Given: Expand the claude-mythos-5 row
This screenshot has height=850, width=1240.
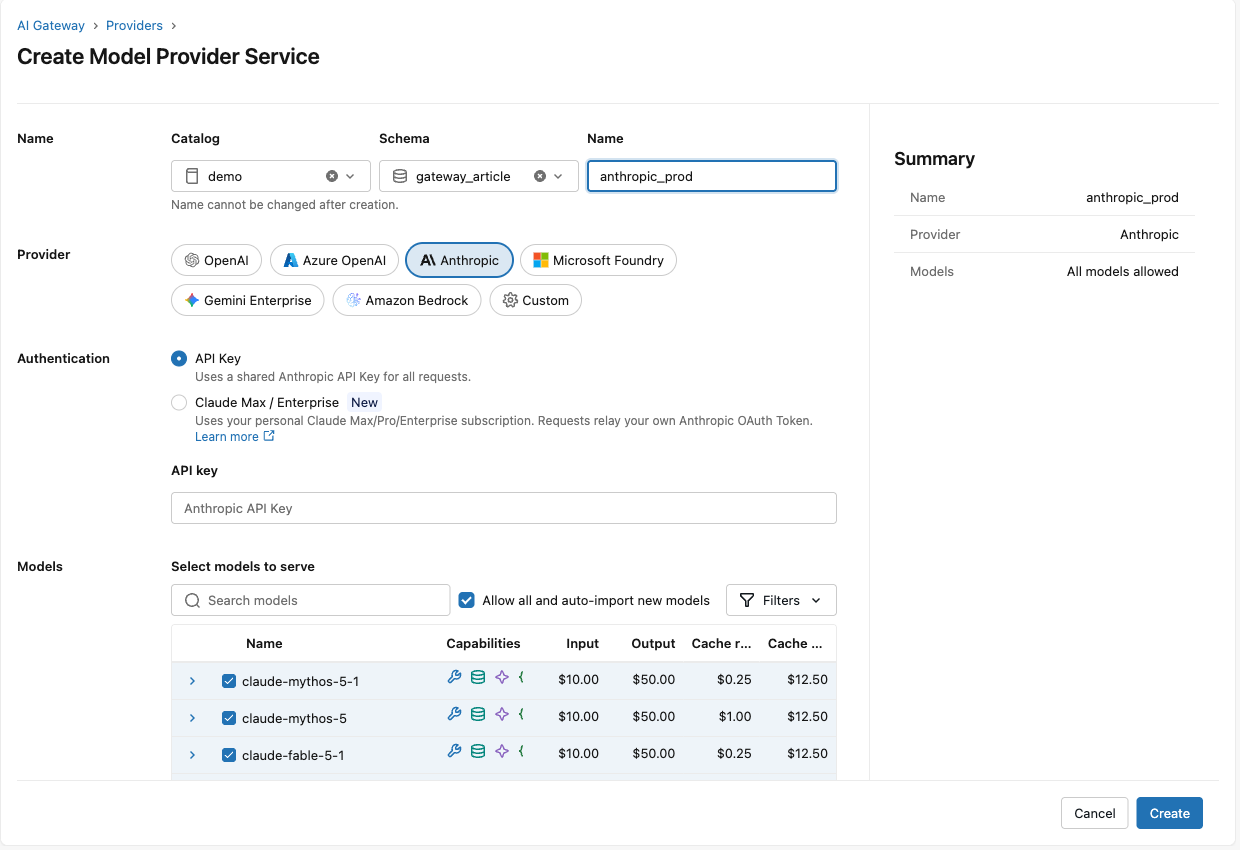Looking at the screenshot, I should [x=193, y=718].
